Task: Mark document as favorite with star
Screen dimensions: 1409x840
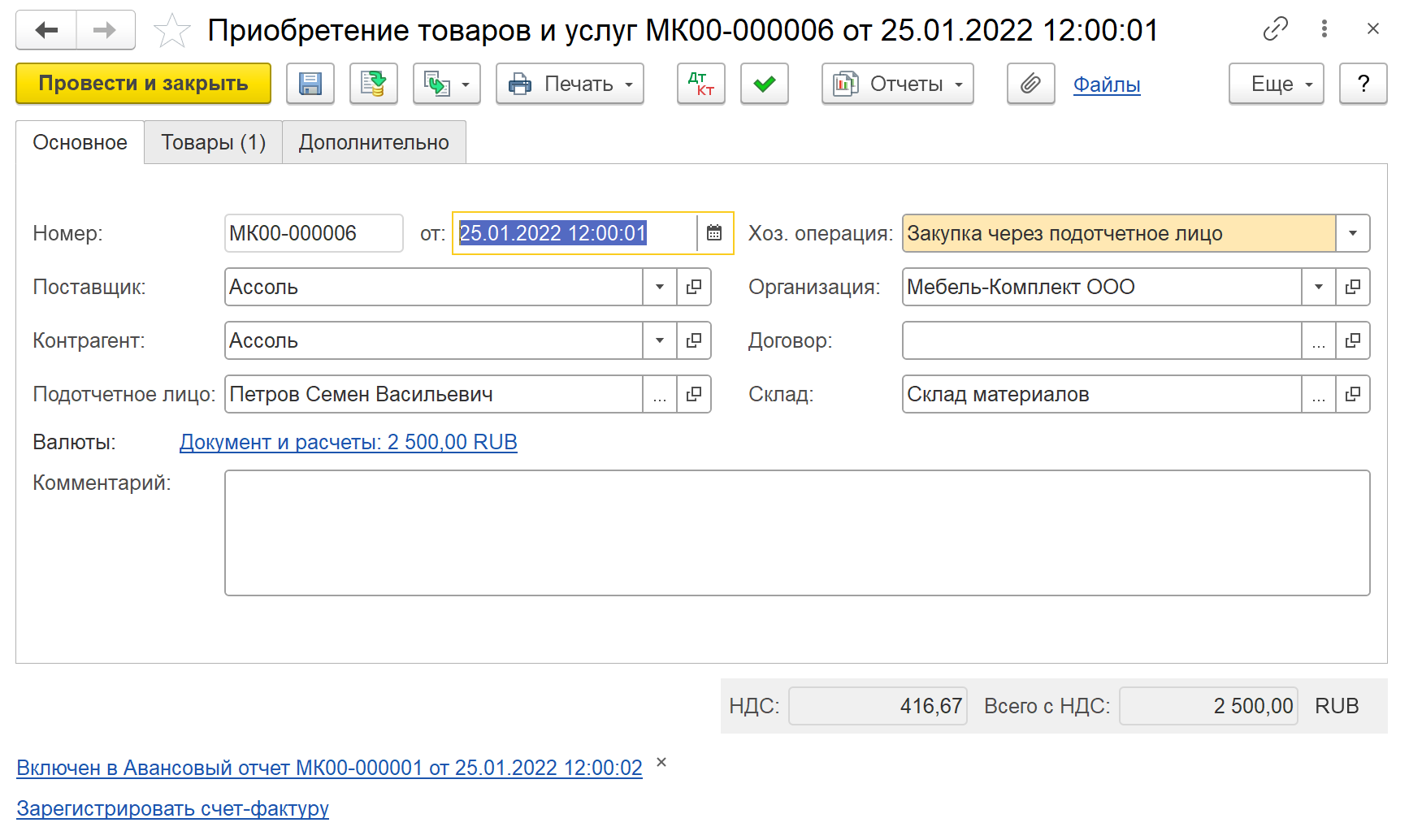Action: pos(172,31)
